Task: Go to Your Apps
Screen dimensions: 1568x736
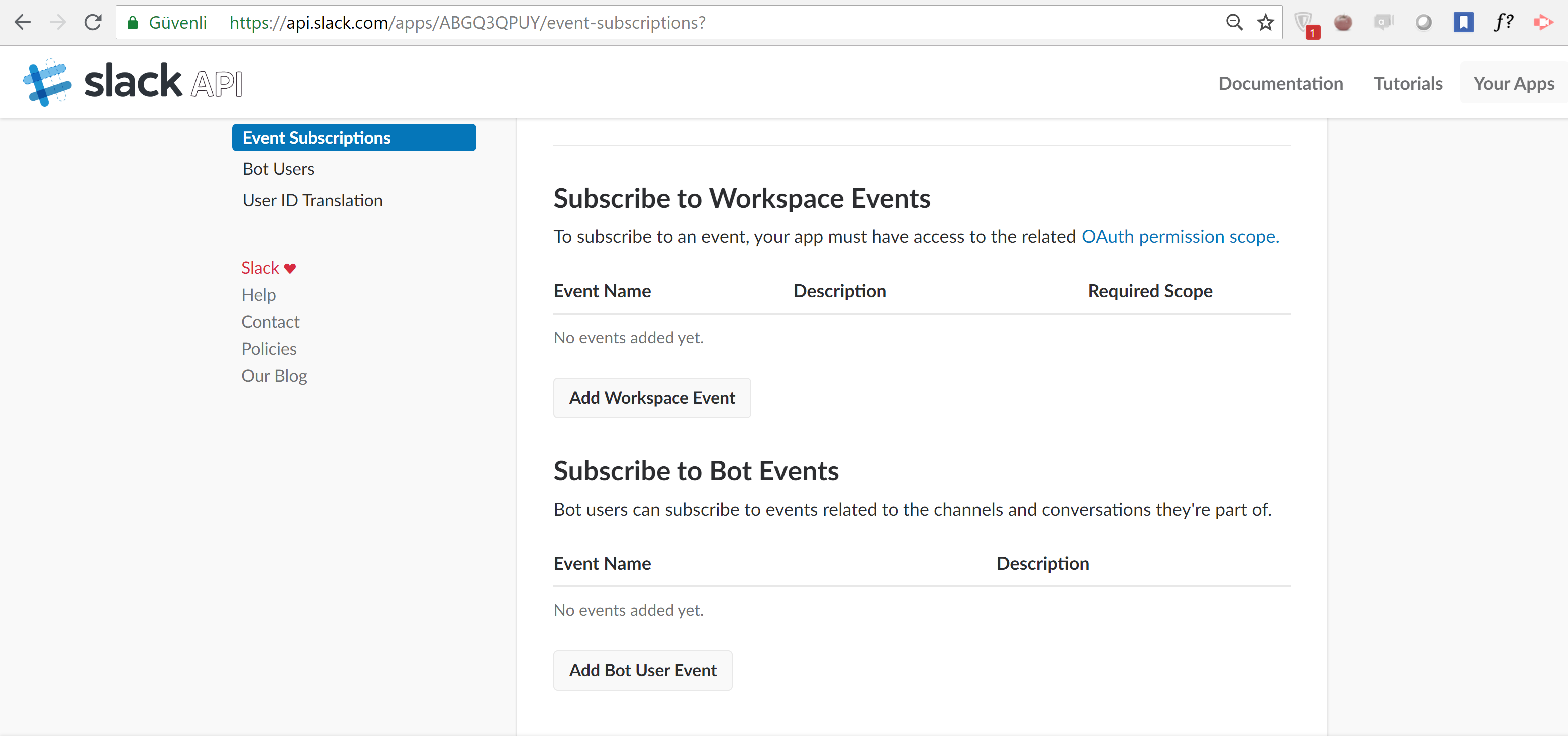Action: click(1513, 83)
